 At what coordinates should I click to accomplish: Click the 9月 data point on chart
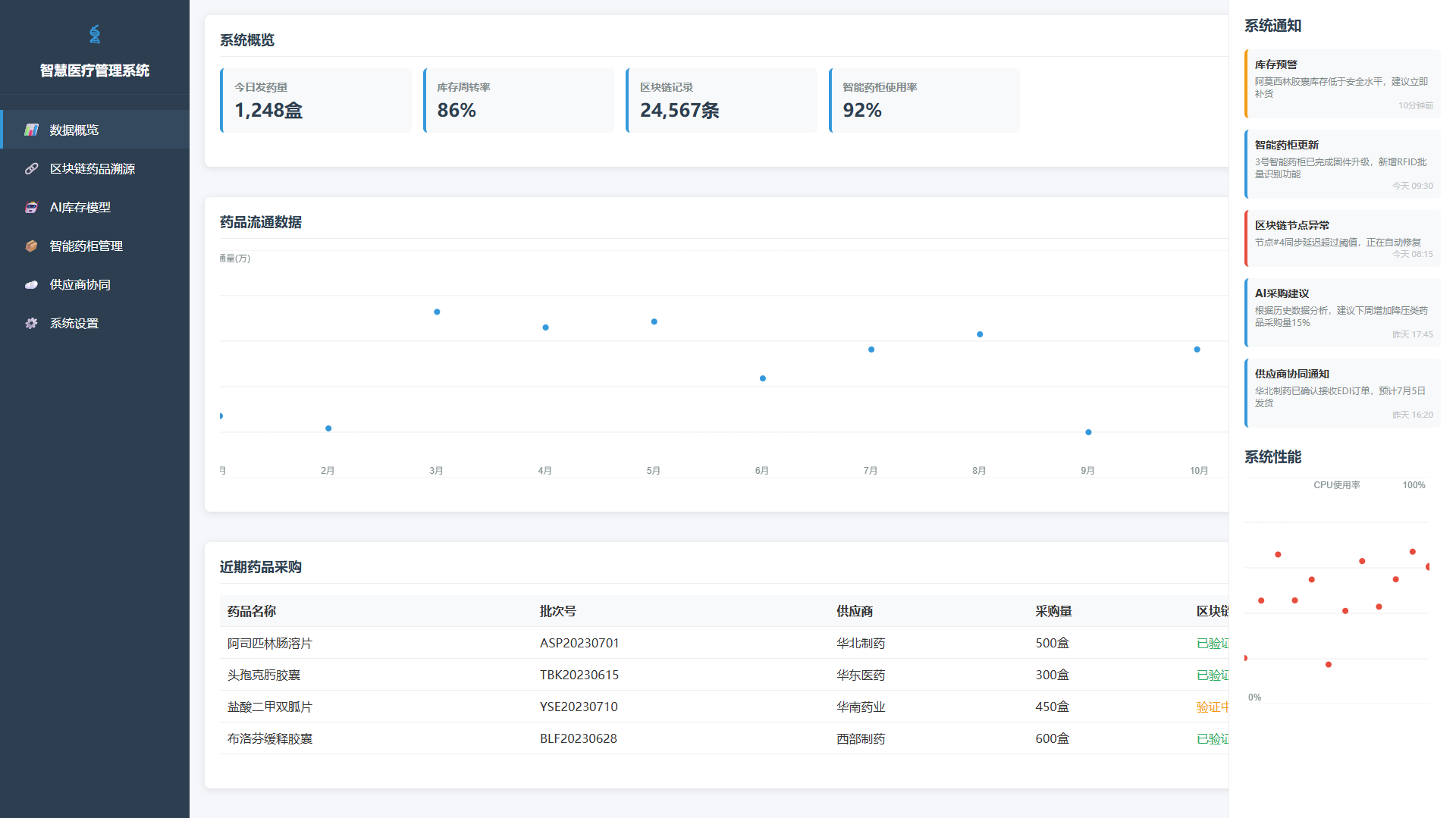tap(1088, 432)
